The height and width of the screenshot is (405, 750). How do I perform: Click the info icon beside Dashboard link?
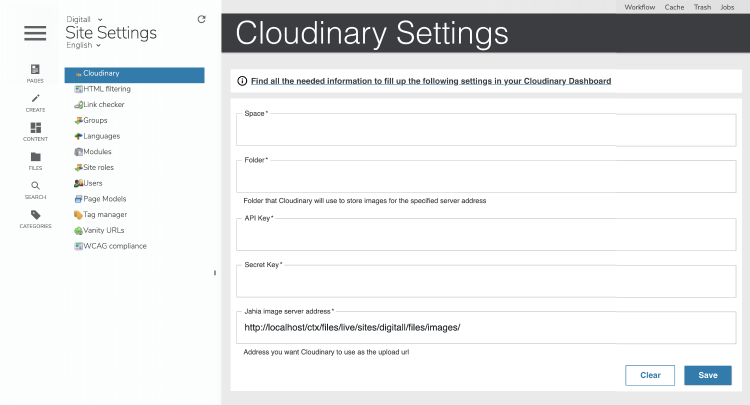242,81
